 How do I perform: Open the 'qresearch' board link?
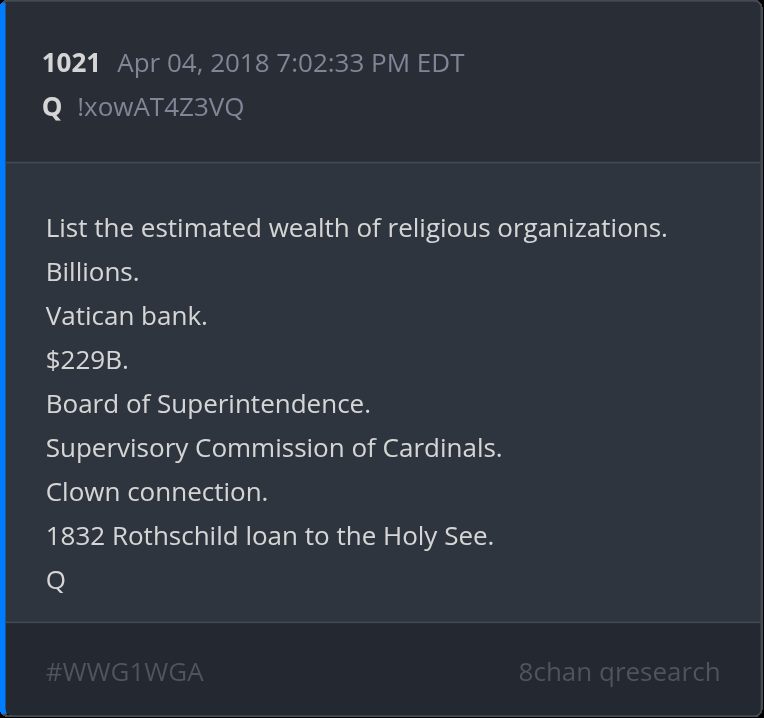tap(660, 672)
